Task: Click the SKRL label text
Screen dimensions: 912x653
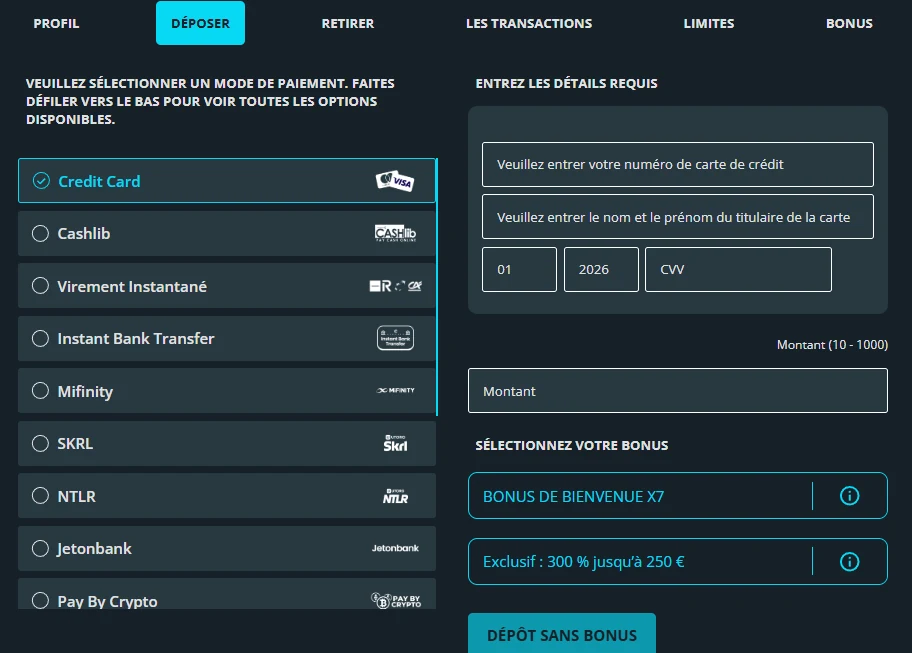Action: (x=75, y=444)
